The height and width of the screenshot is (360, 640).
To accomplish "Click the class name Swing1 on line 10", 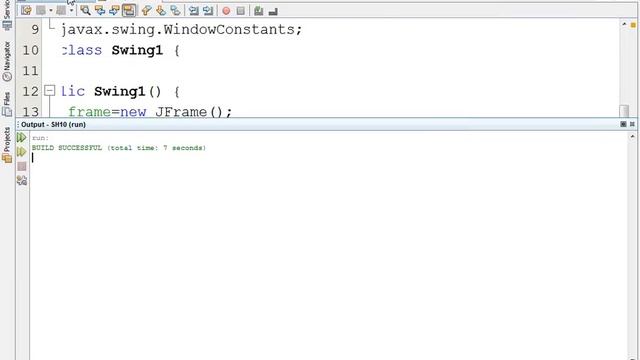I will (x=137, y=51).
